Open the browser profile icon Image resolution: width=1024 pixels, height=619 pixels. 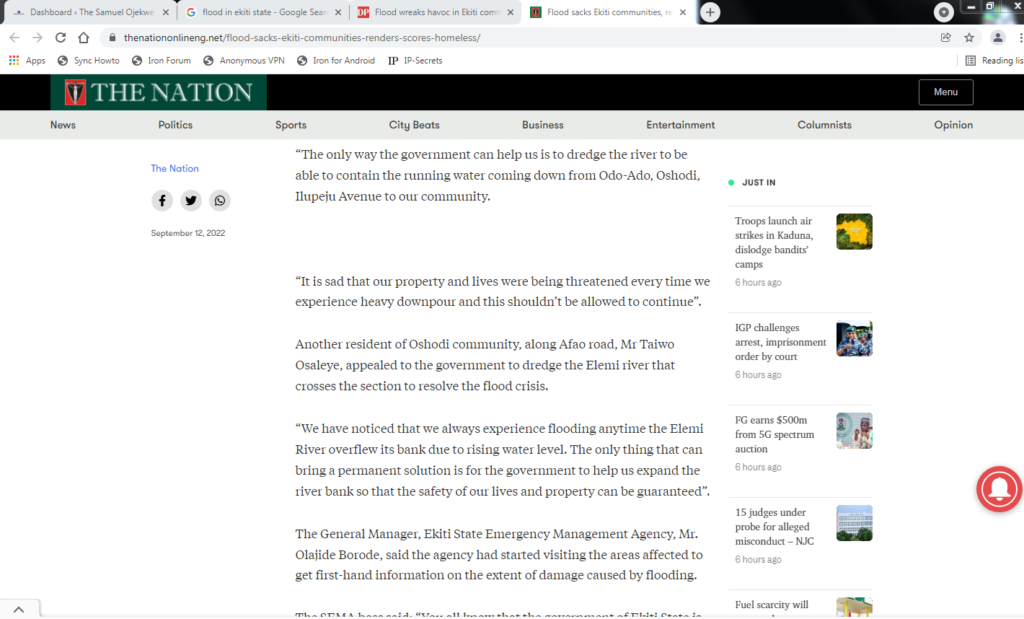998,38
